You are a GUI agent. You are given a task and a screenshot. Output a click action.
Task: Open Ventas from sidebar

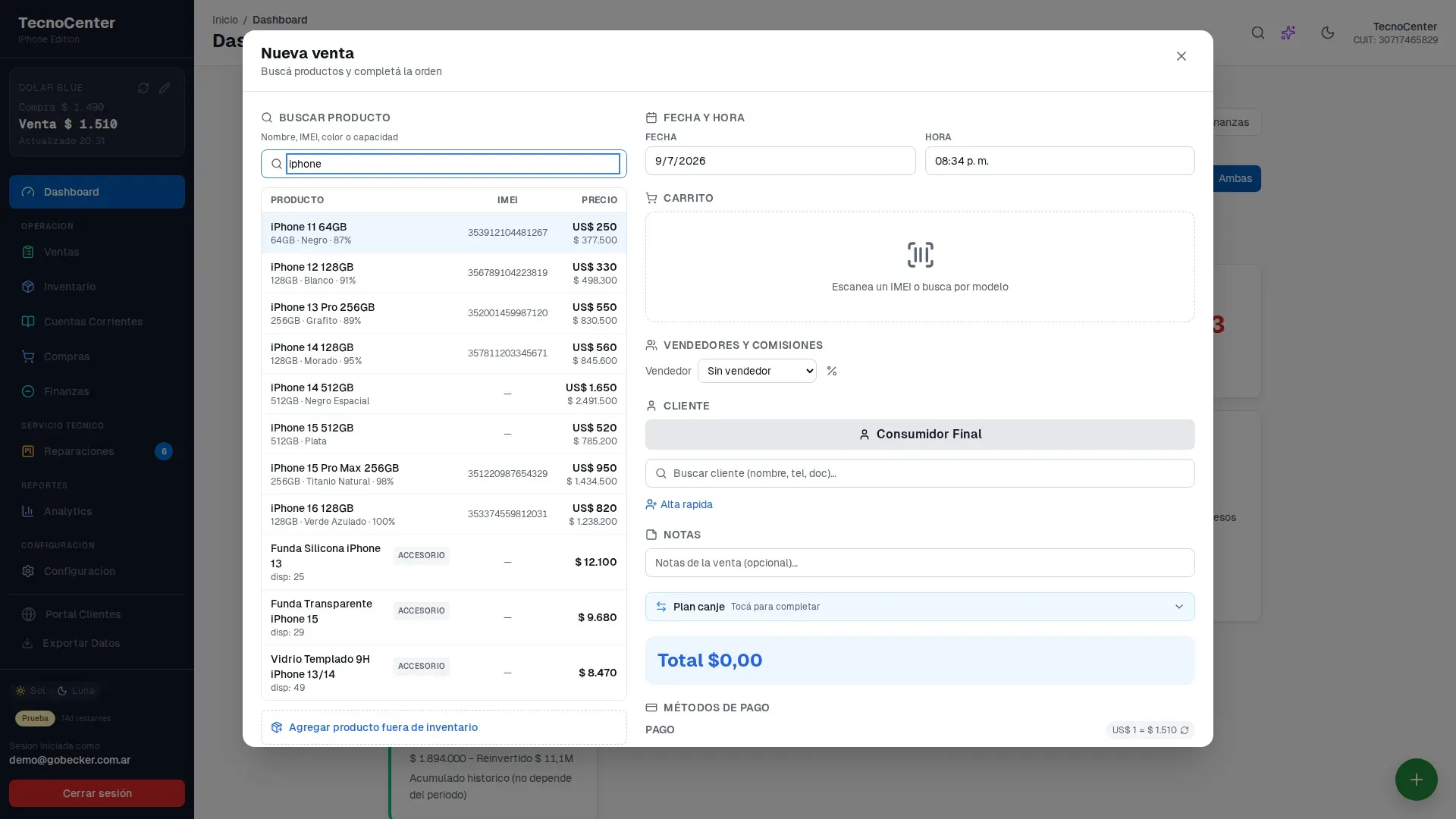[x=97, y=252]
